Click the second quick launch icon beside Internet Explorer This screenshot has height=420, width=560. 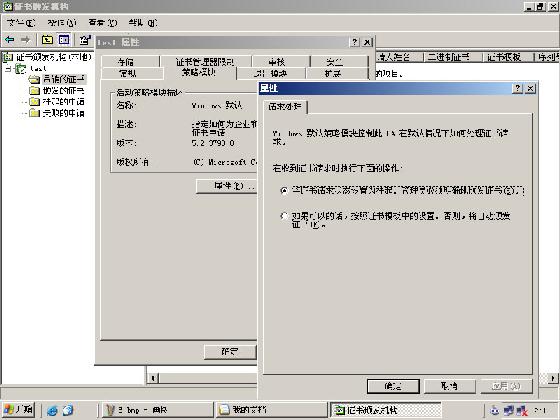[x=68, y=410]
